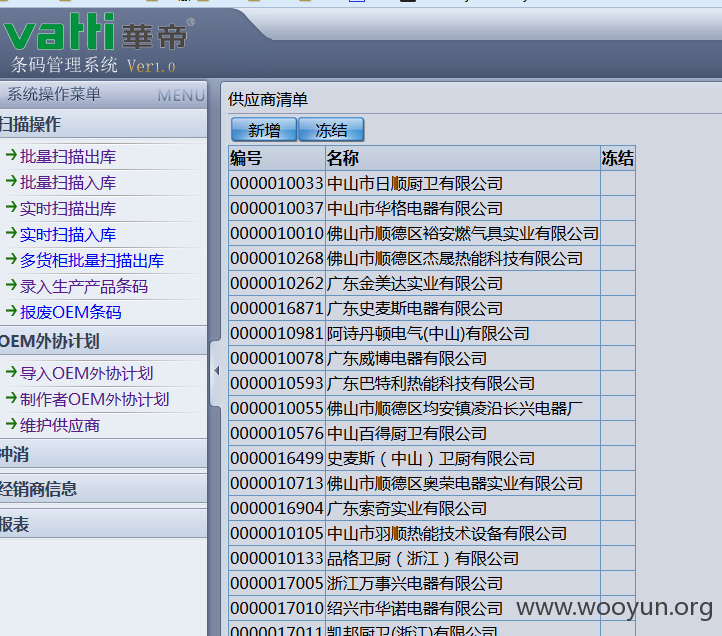Select row 佛山市顺德区均安镇凌沿长兴电器厂
722x636 pixels.
coord(432,408)
